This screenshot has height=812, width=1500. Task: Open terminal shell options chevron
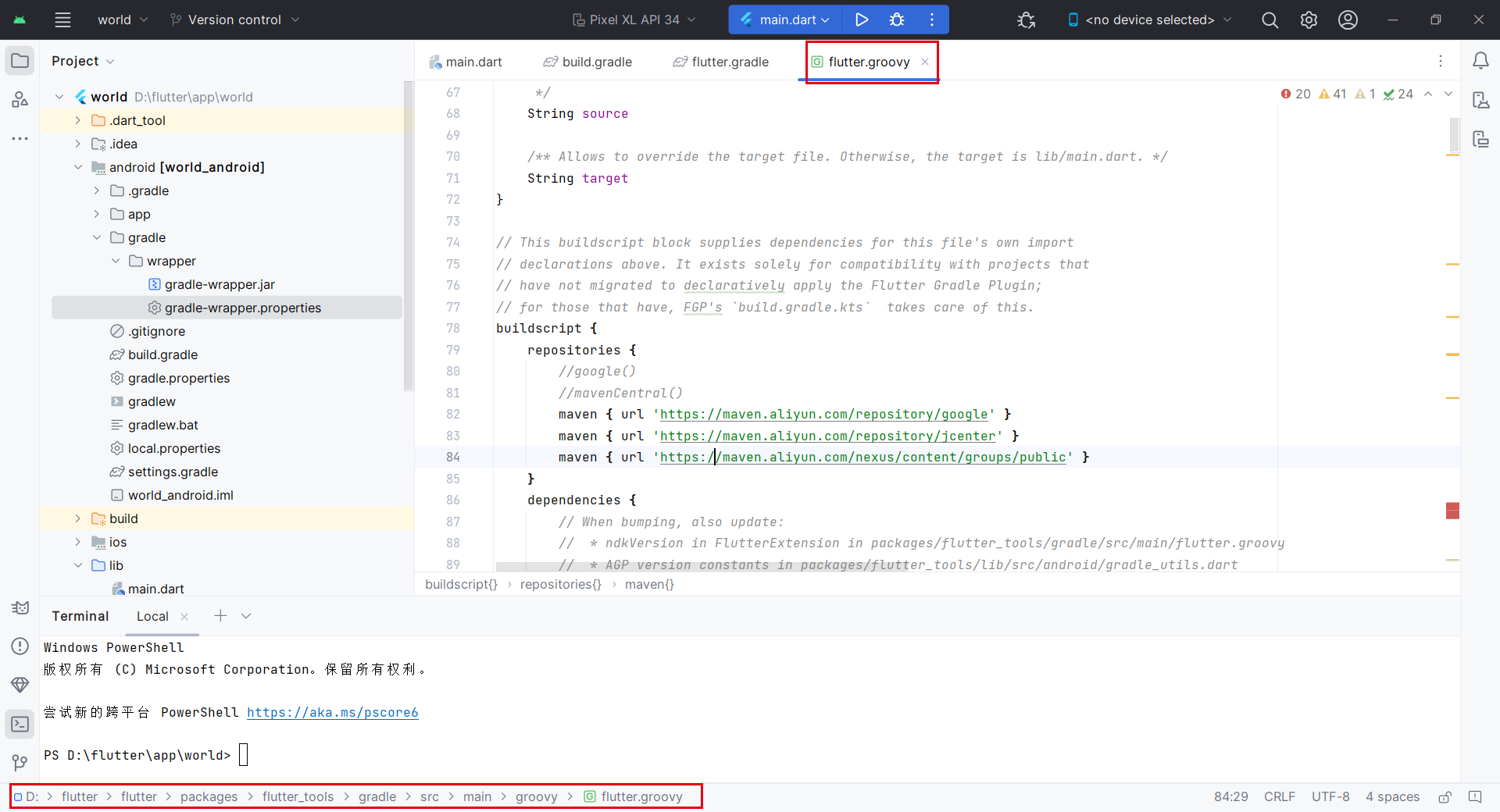pos(246,616)
